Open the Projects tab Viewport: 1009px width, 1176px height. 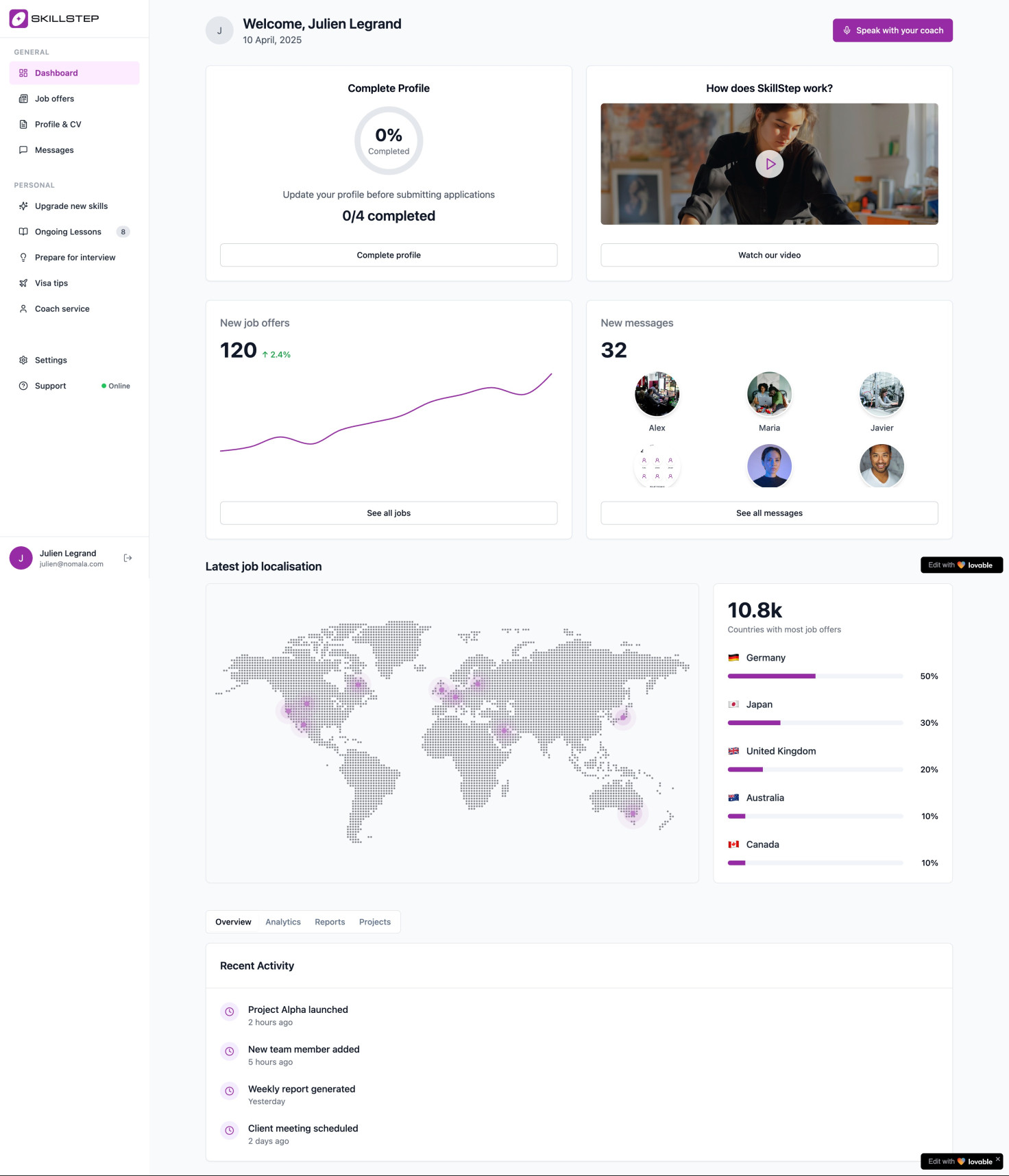point(374,922)
